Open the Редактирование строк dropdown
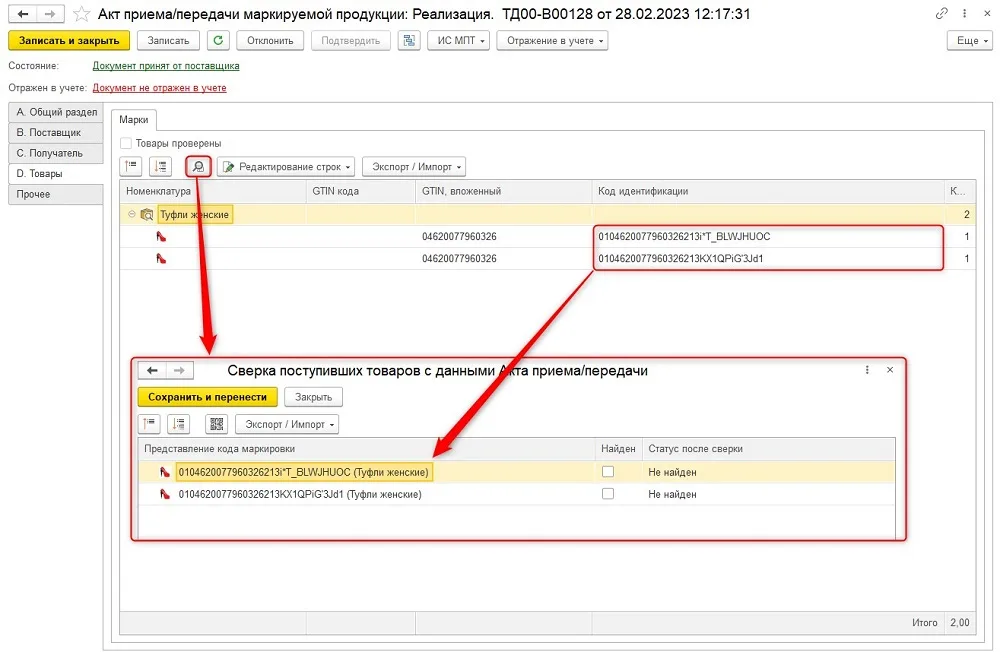The height and width of the screenshot is (652, 1000). [286, 167]
